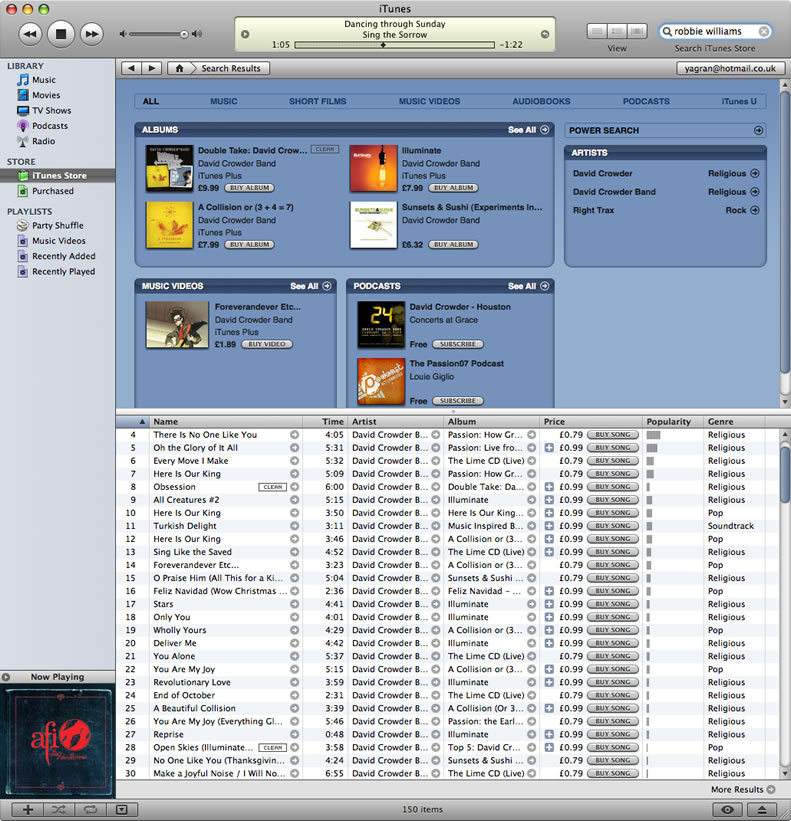The width and height of the screenshot is (791, 821).
Task: Eject disc with eject button
Action: tap(762, 809)
